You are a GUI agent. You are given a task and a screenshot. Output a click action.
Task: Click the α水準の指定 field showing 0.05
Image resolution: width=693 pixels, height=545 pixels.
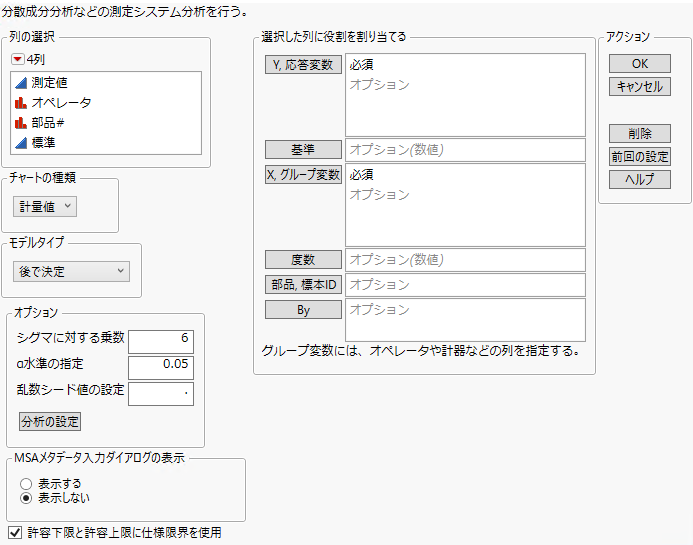coord(161,368)
